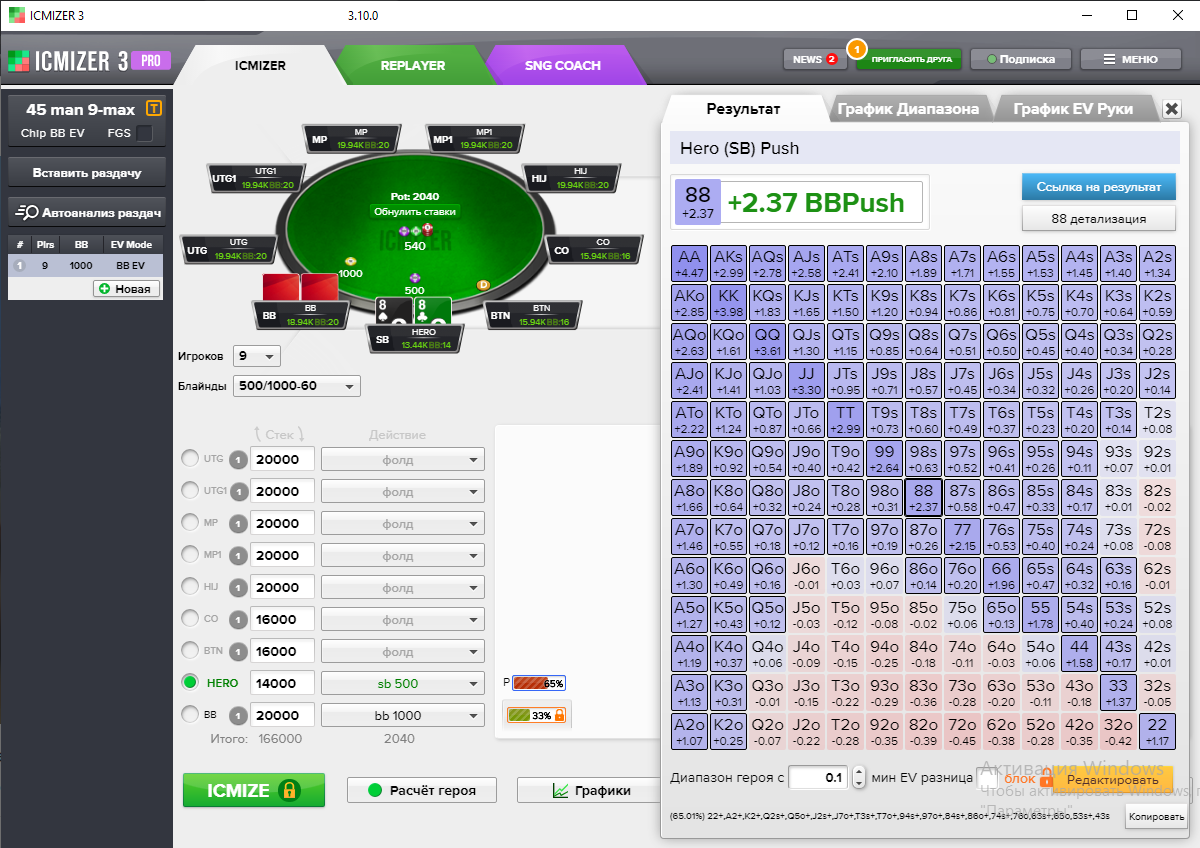Image resolution: width=1200 pixels, height=848 pixels.
Task: Enable the FGS checkbox
Action: point(145,133)
